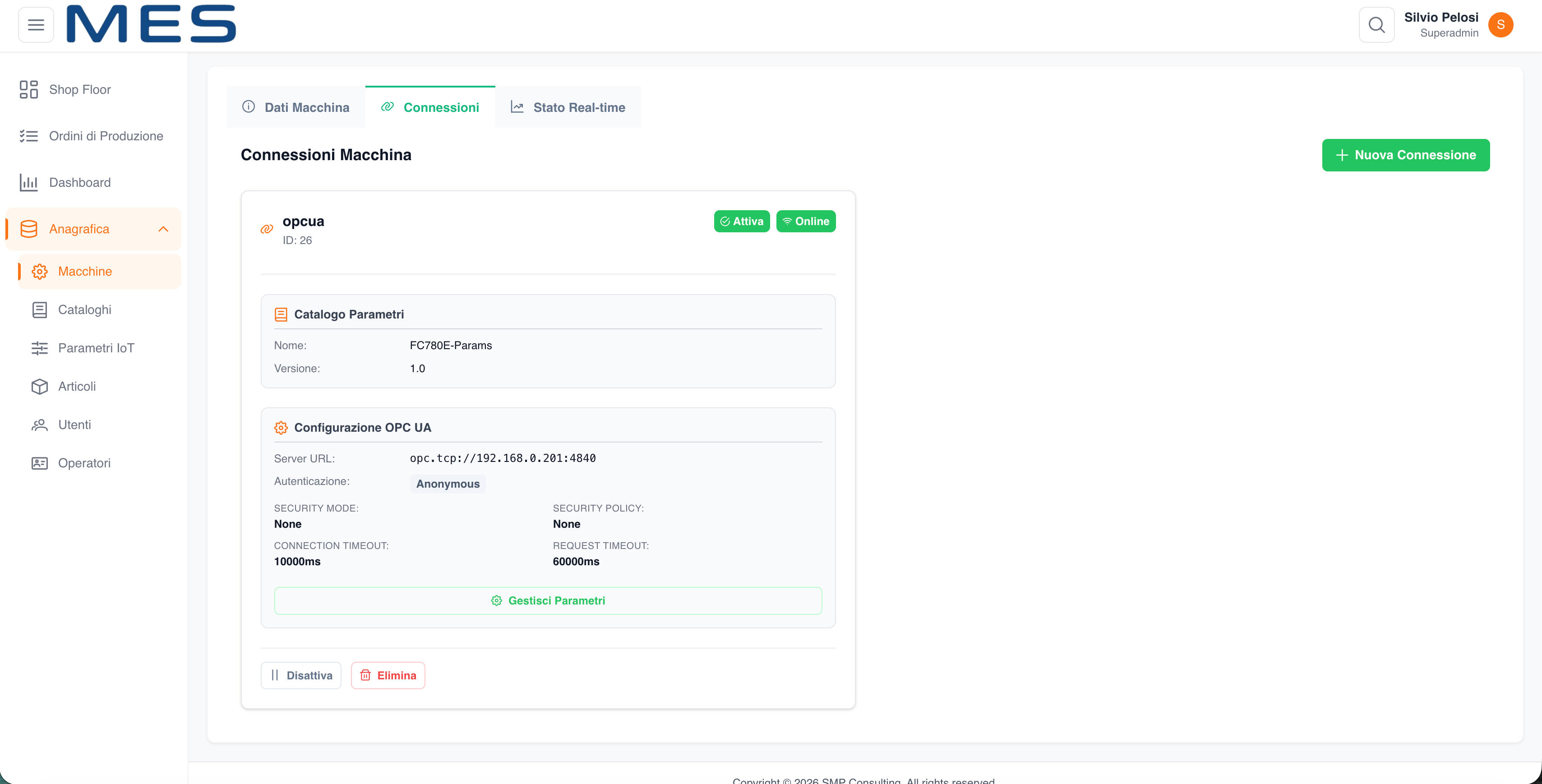This screenshot has width=1542, height=784.
Task: Delete the connection with Elimina
Action: [388, 676]
